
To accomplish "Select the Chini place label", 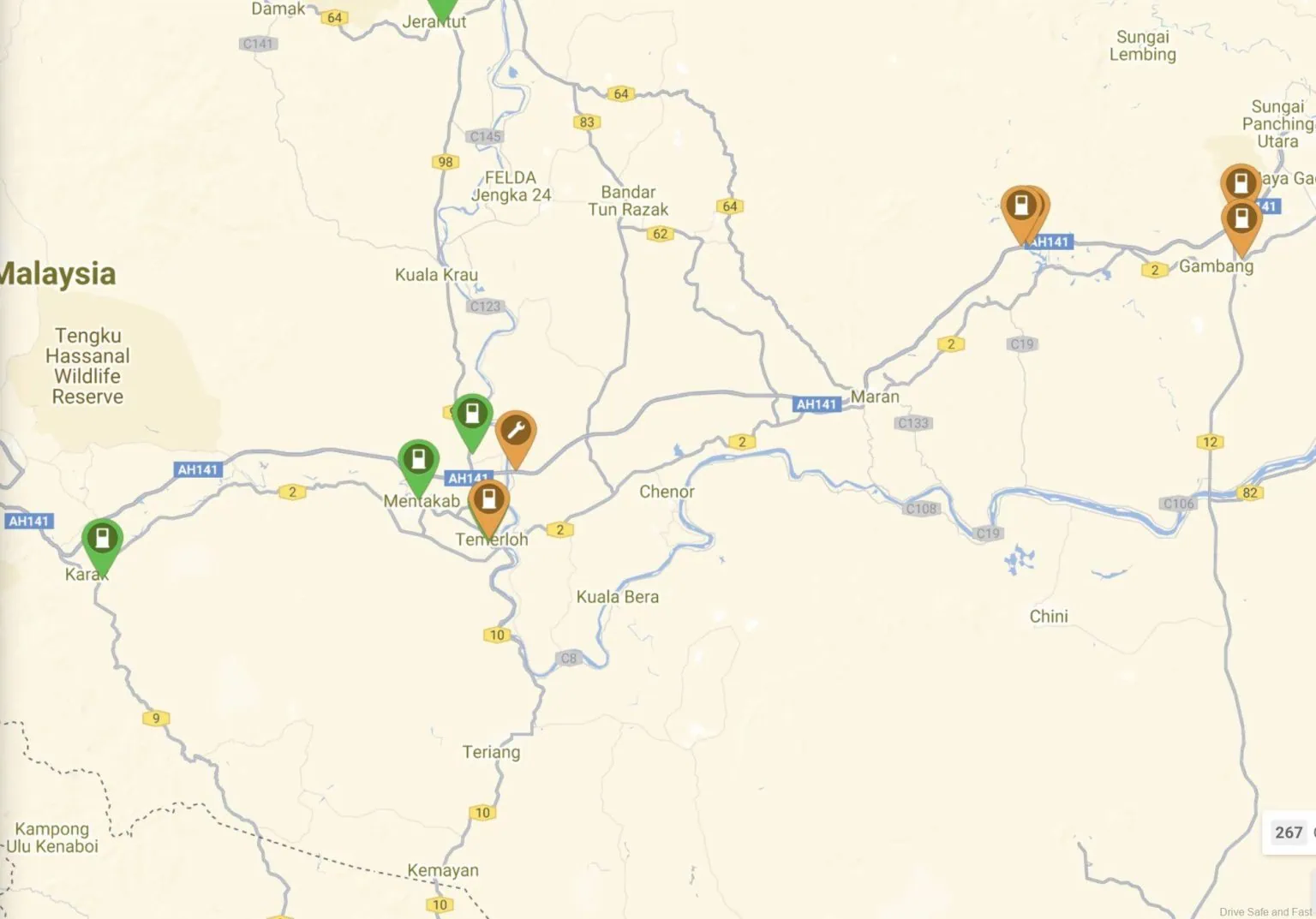I will click(x=1049, y=616).
